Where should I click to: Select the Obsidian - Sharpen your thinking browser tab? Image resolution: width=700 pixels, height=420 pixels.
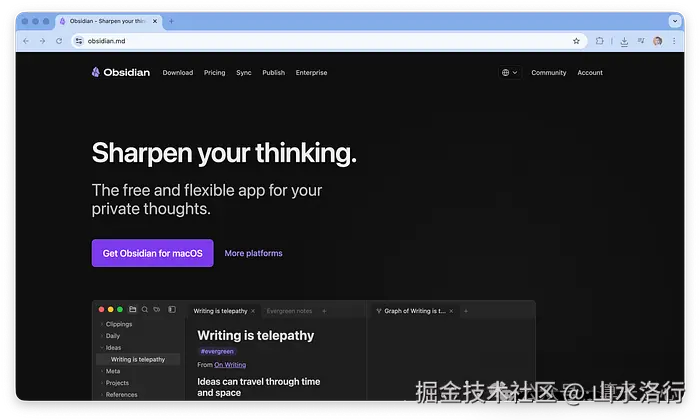pyautogui.click(x=107, y=21)
